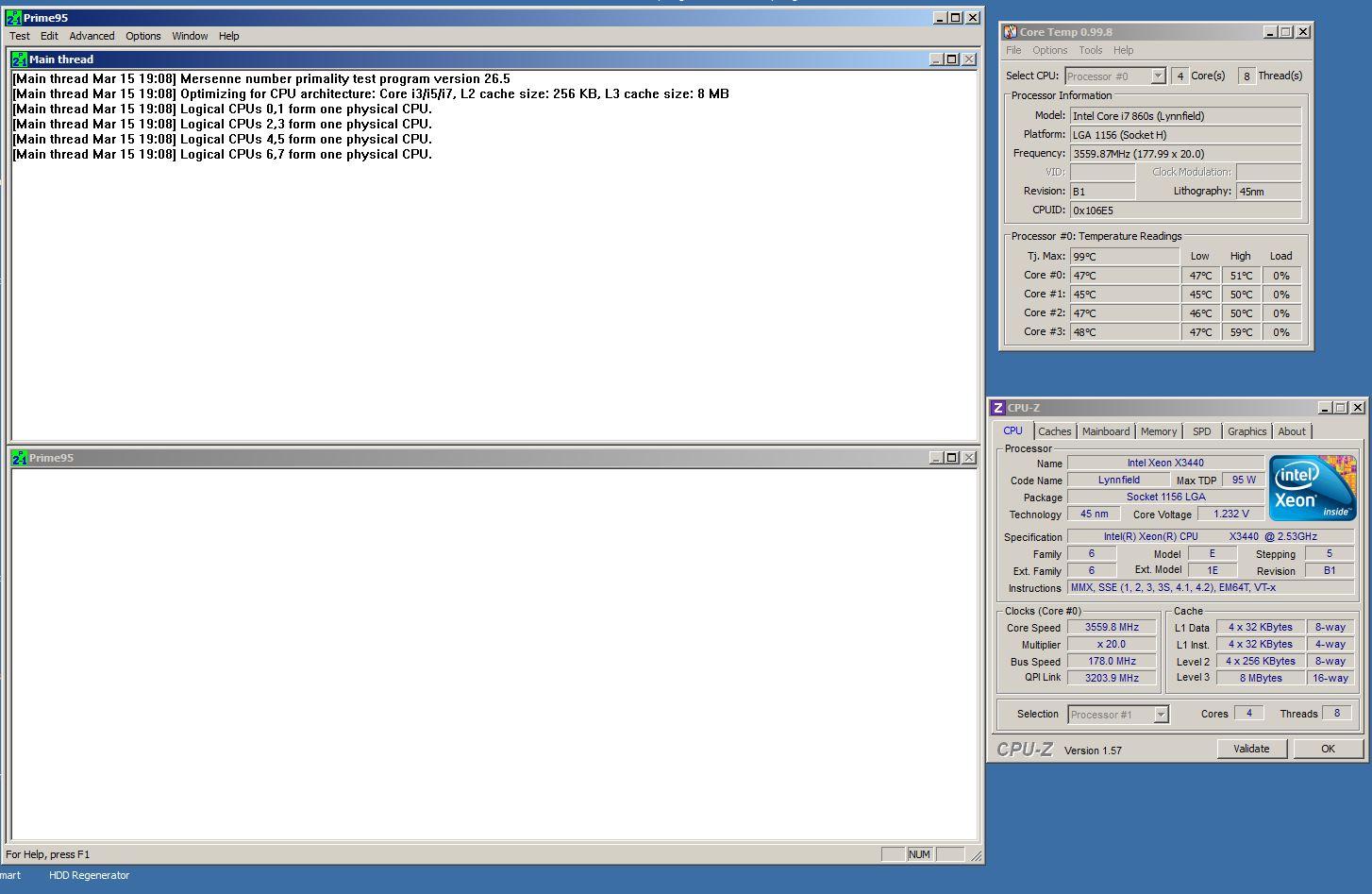The height and width of the screenshot is (894, 1372).
Task: Click the Core Temp Model field
Action: [1185, 116]
